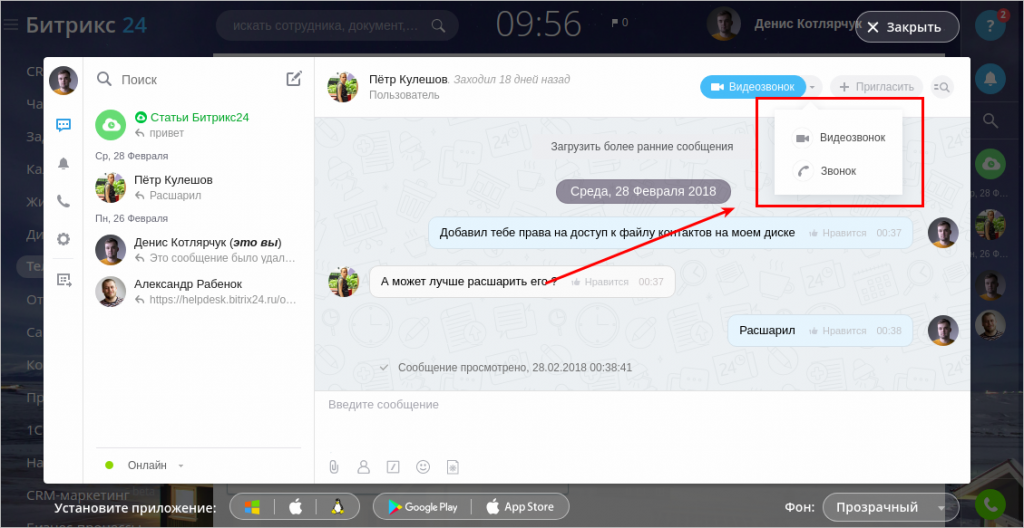The image size is (1024, 528).
Task: Click the help question mark icon
Action: (x=990, y=26)
